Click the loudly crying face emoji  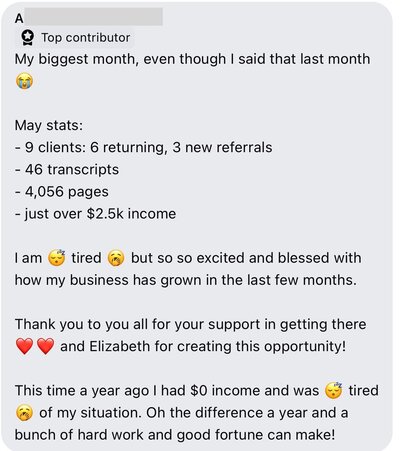coord(24,81)
